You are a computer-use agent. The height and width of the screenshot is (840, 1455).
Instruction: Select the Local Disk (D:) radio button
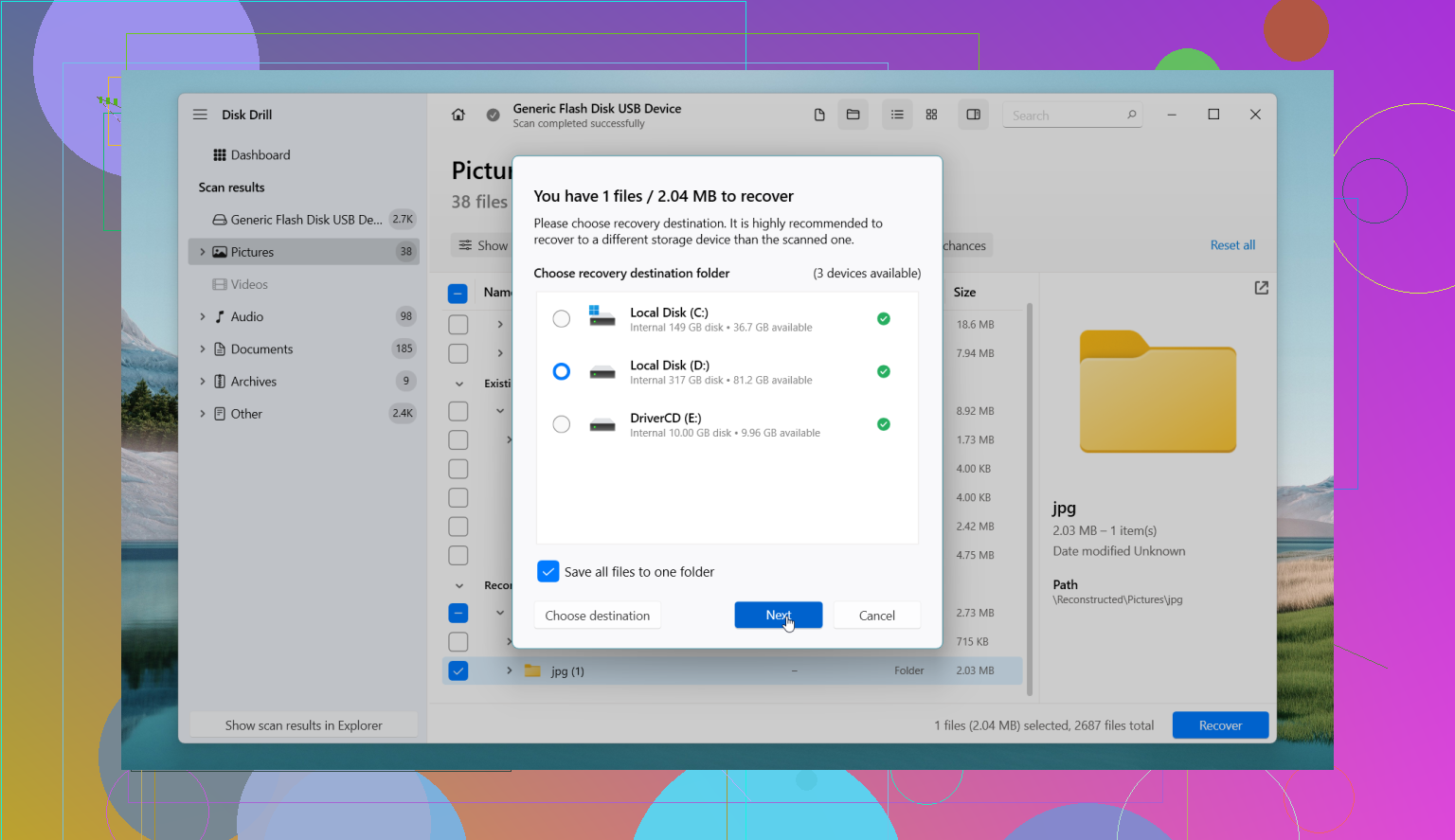pos(562,371)
